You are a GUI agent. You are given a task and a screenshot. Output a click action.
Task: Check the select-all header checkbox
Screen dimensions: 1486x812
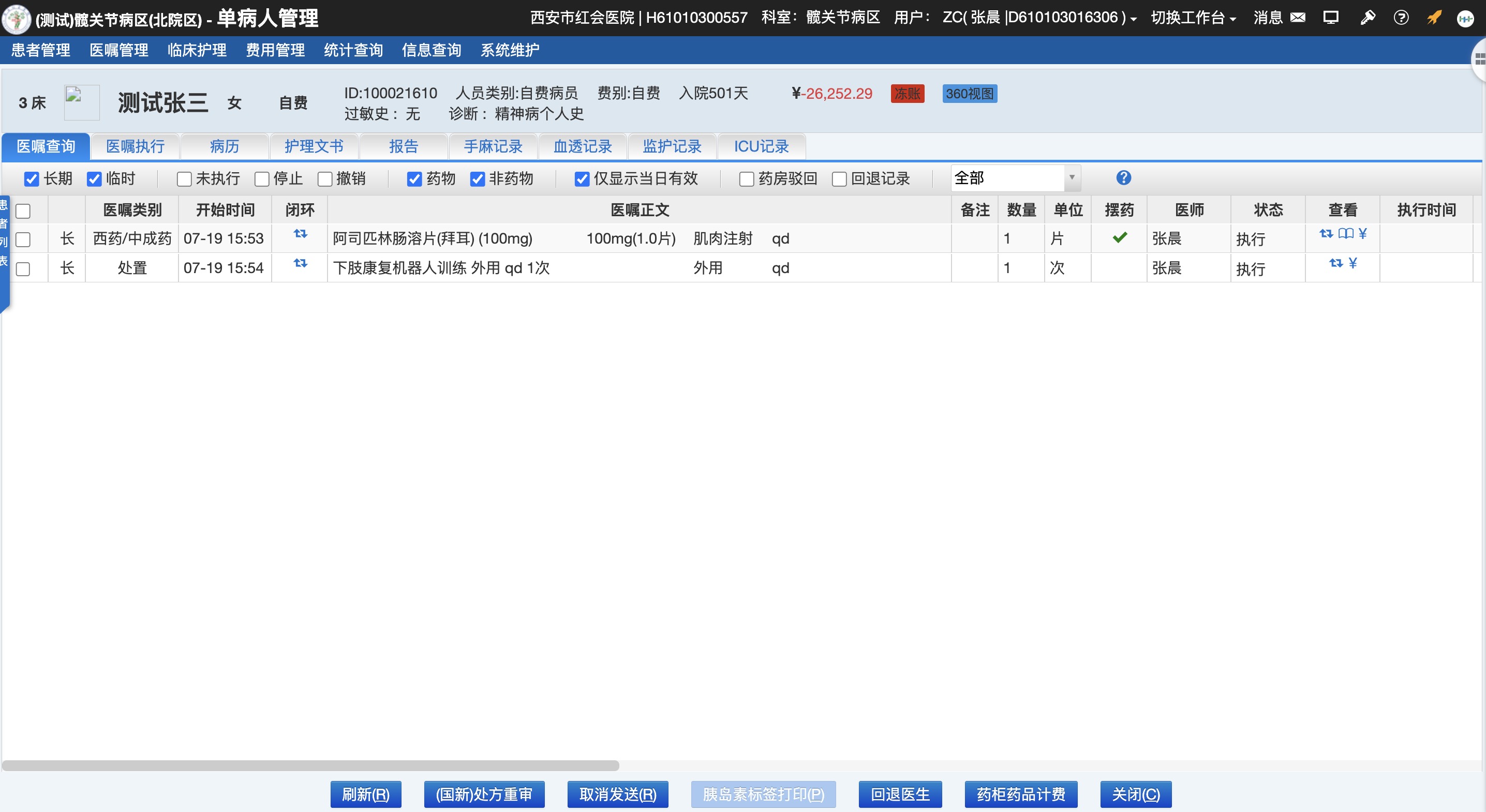(x=23, y=211)
